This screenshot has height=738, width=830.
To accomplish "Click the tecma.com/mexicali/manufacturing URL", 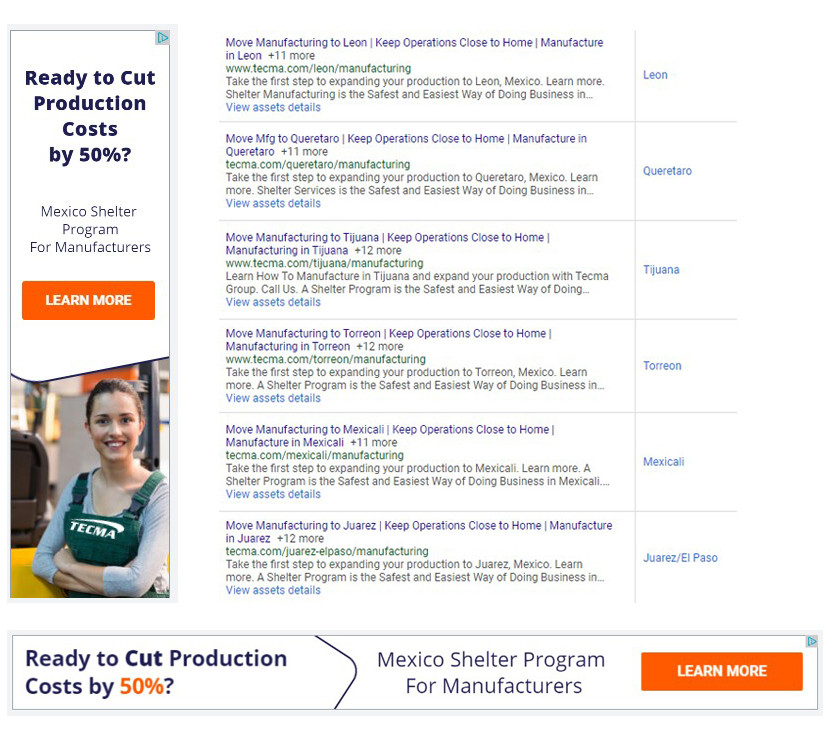I will point(314,455).
